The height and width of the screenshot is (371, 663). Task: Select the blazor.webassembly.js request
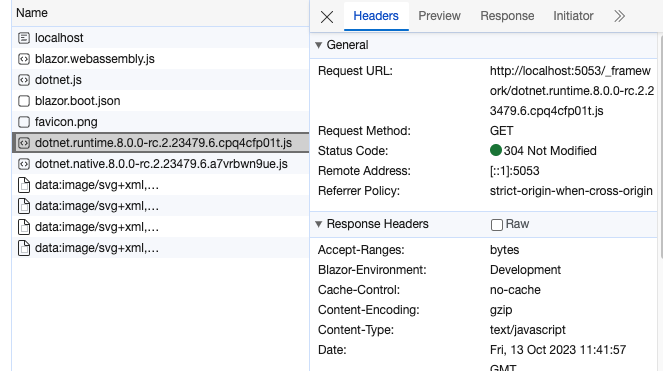[x=161, y=59]
